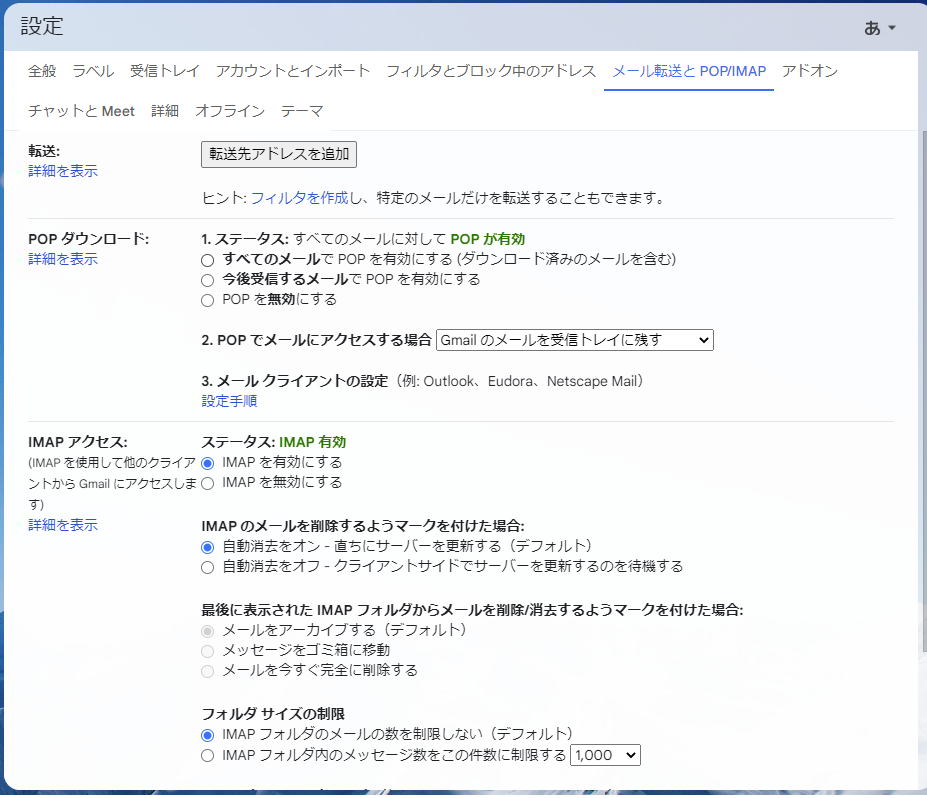Open the チャットと Meet tab

click(81, 111)
